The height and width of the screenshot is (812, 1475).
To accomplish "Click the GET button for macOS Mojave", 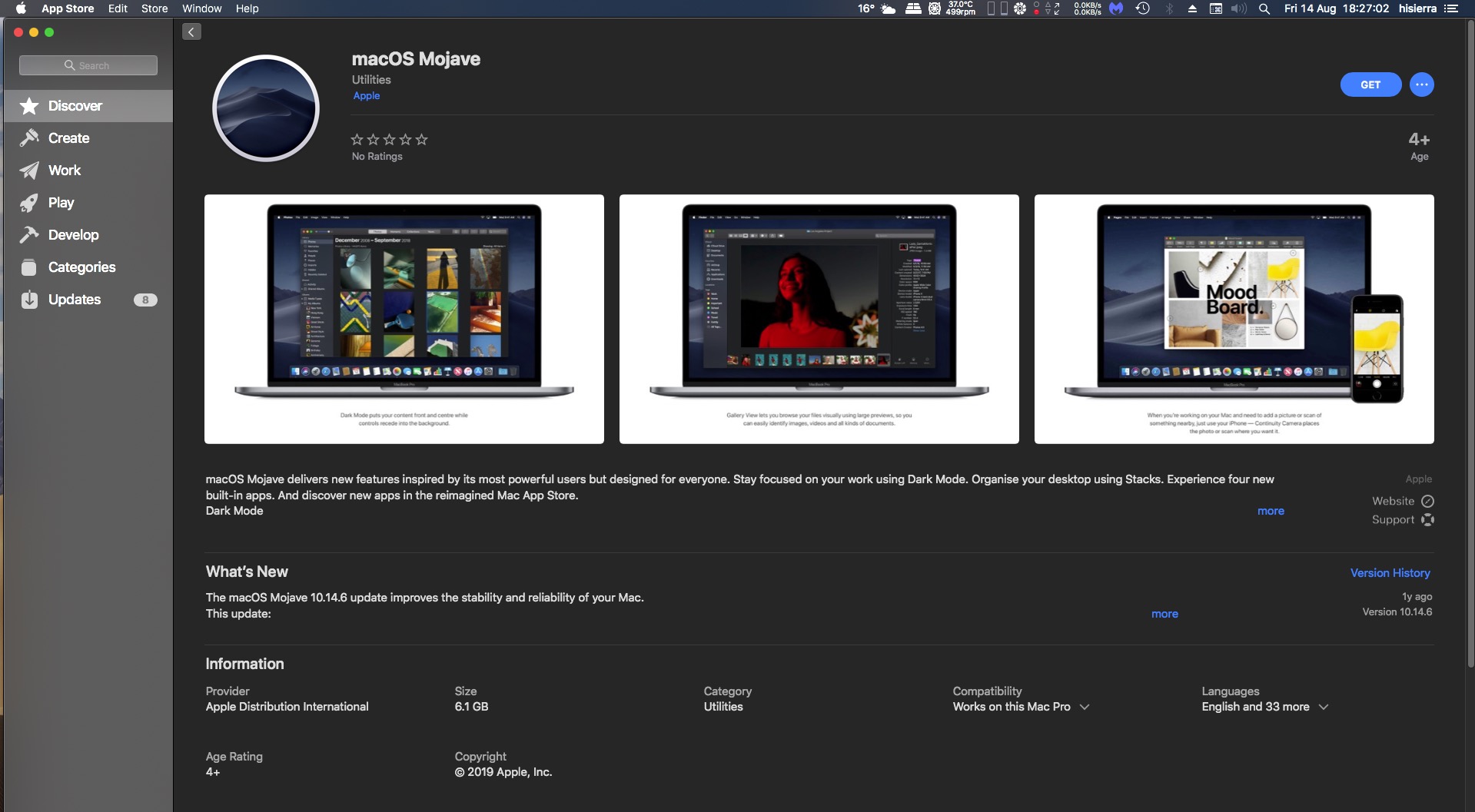I will pyautogui.click(x=1370, y=85).
